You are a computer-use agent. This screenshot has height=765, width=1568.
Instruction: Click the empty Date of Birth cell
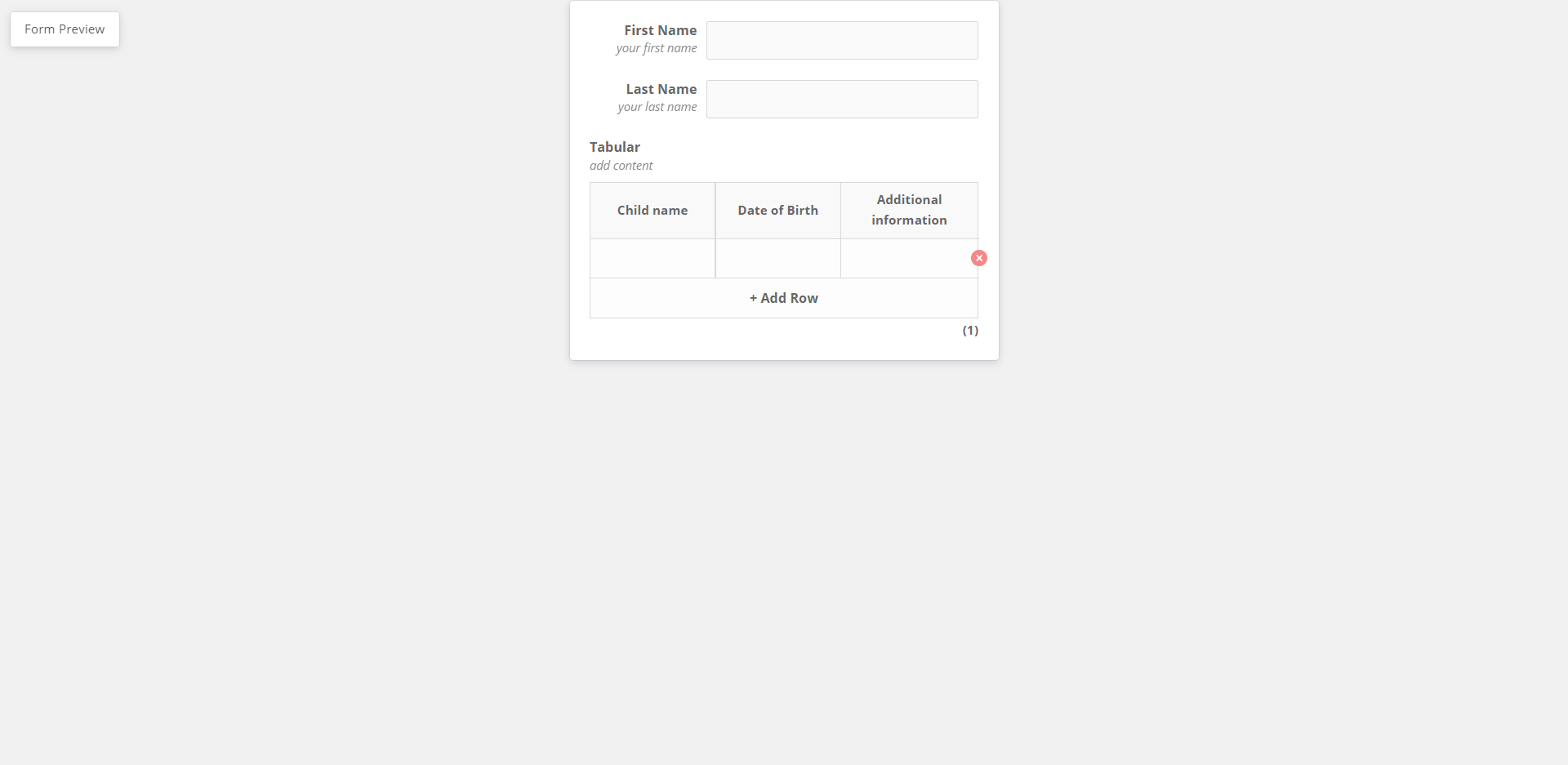pyautogui.click(x=778, y=259)
